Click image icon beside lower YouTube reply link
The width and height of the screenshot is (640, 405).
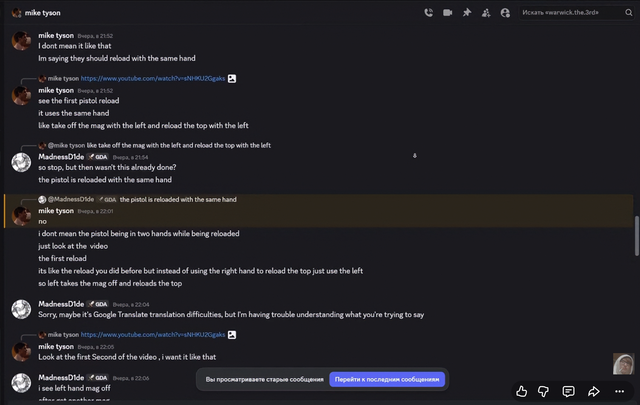tap(232, 335)
